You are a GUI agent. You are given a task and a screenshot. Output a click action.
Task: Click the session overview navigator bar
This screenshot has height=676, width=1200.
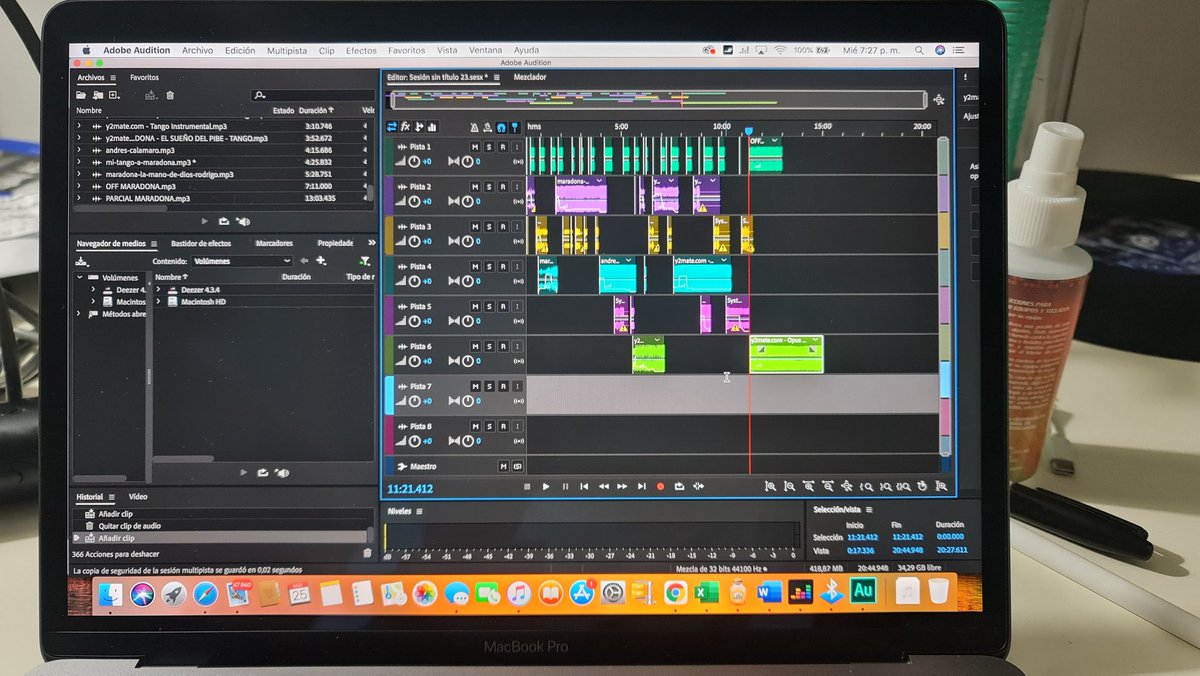pyautogui.click(x=658, y=99)
